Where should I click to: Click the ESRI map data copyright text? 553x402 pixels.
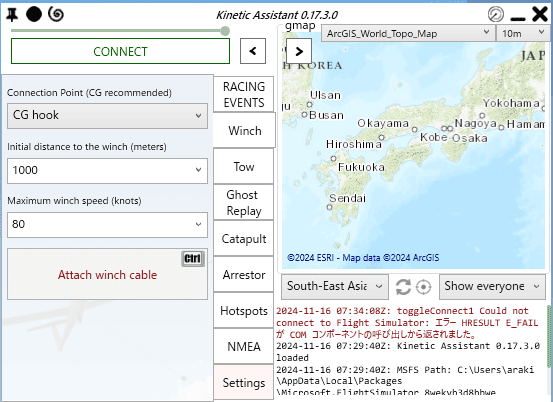(x=363, y=258)
